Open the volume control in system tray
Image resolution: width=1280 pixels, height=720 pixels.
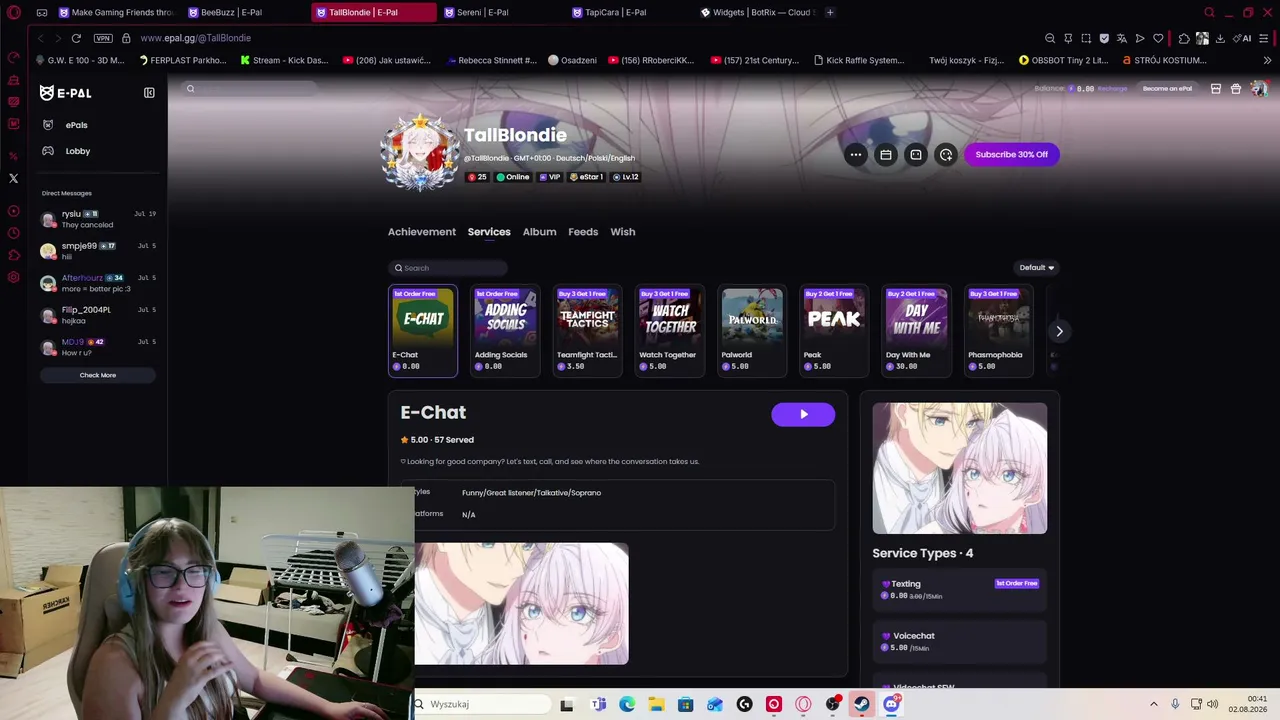pyautogui.click(x=1212, y=704)
